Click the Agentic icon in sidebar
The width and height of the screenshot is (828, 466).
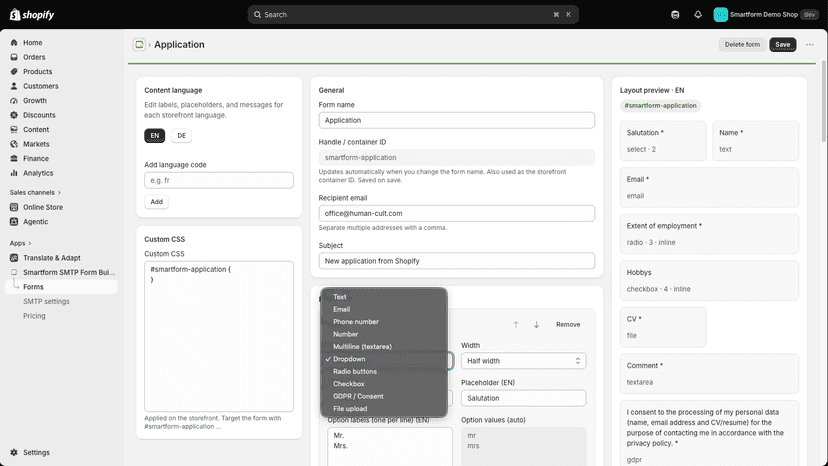pyautogui.click(x=14, y=222)
